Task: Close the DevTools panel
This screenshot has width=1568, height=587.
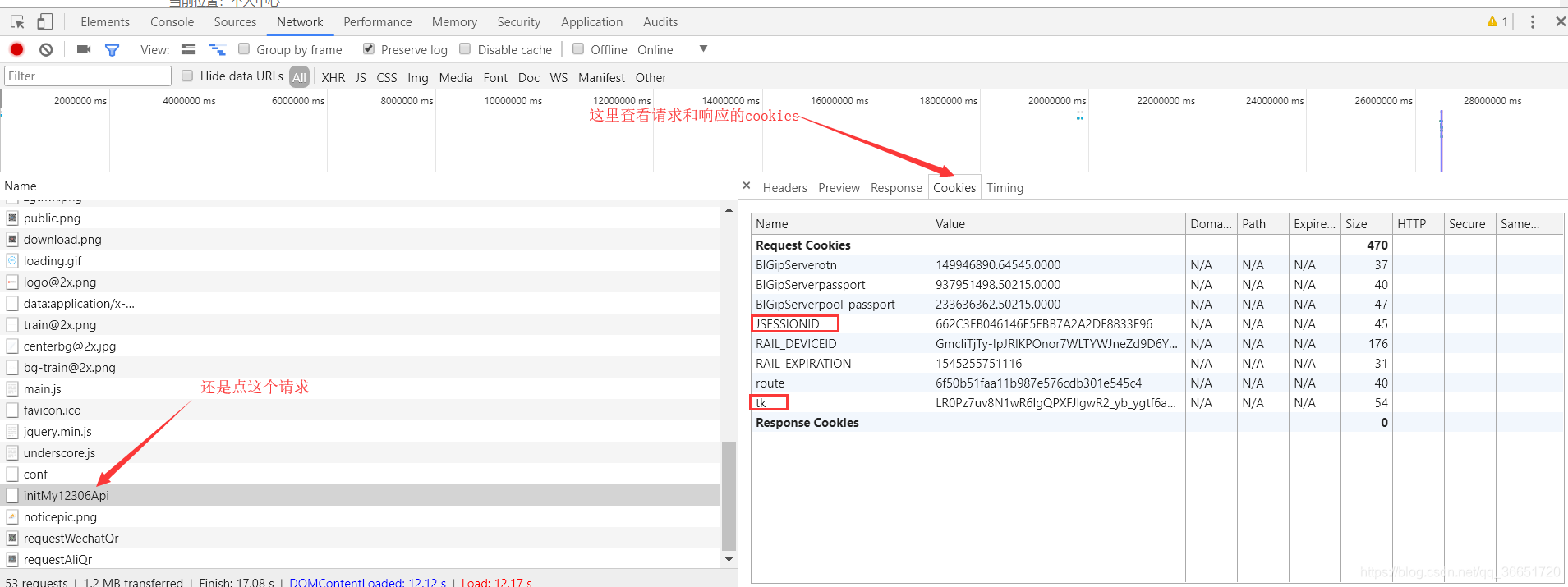Action: point(1560,22)
